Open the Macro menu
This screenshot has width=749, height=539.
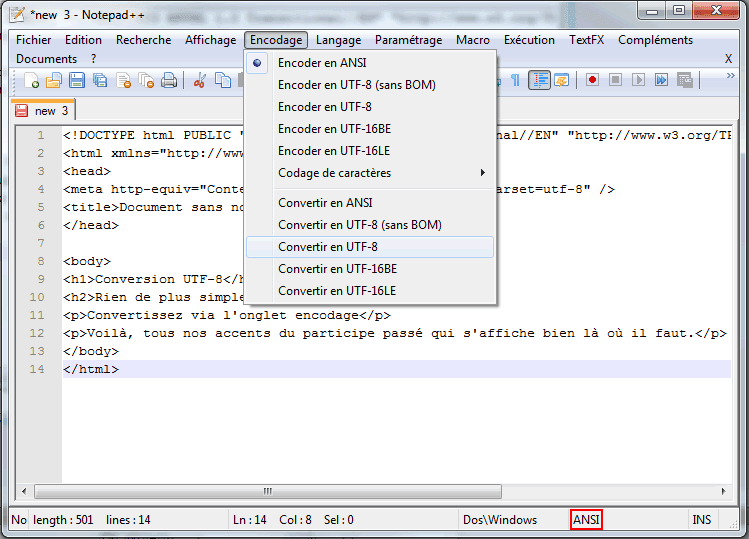pos(473,40)
